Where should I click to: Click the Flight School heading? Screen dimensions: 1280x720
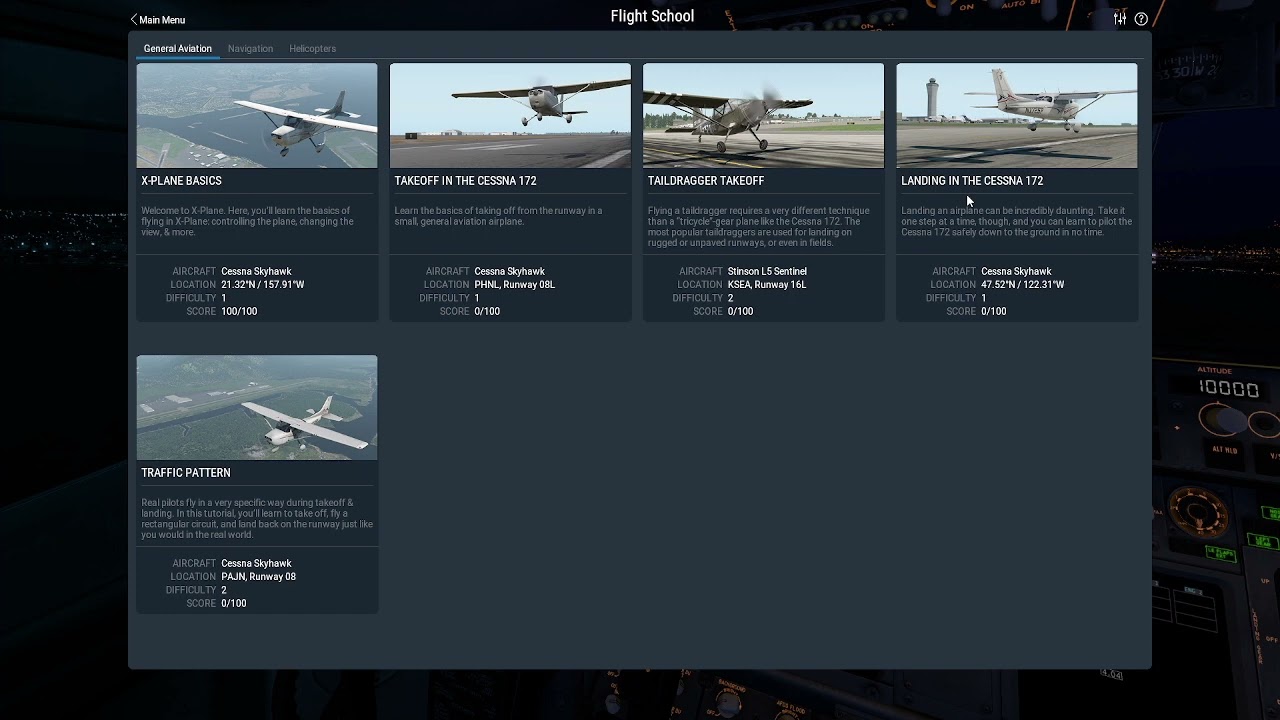pos(652,16)
